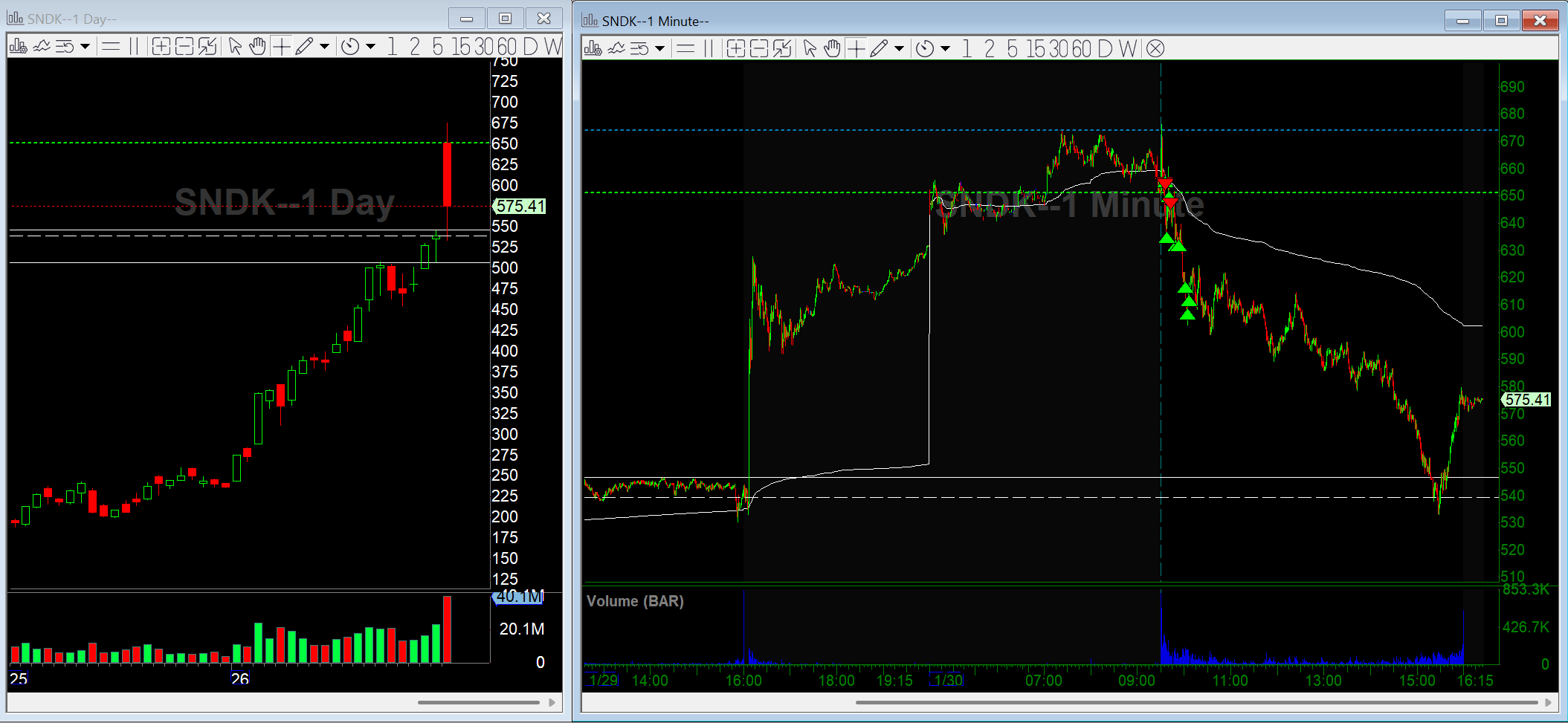
Task: Open chart settings in the Day chart toolbar
Action: [x=18, y=47]
